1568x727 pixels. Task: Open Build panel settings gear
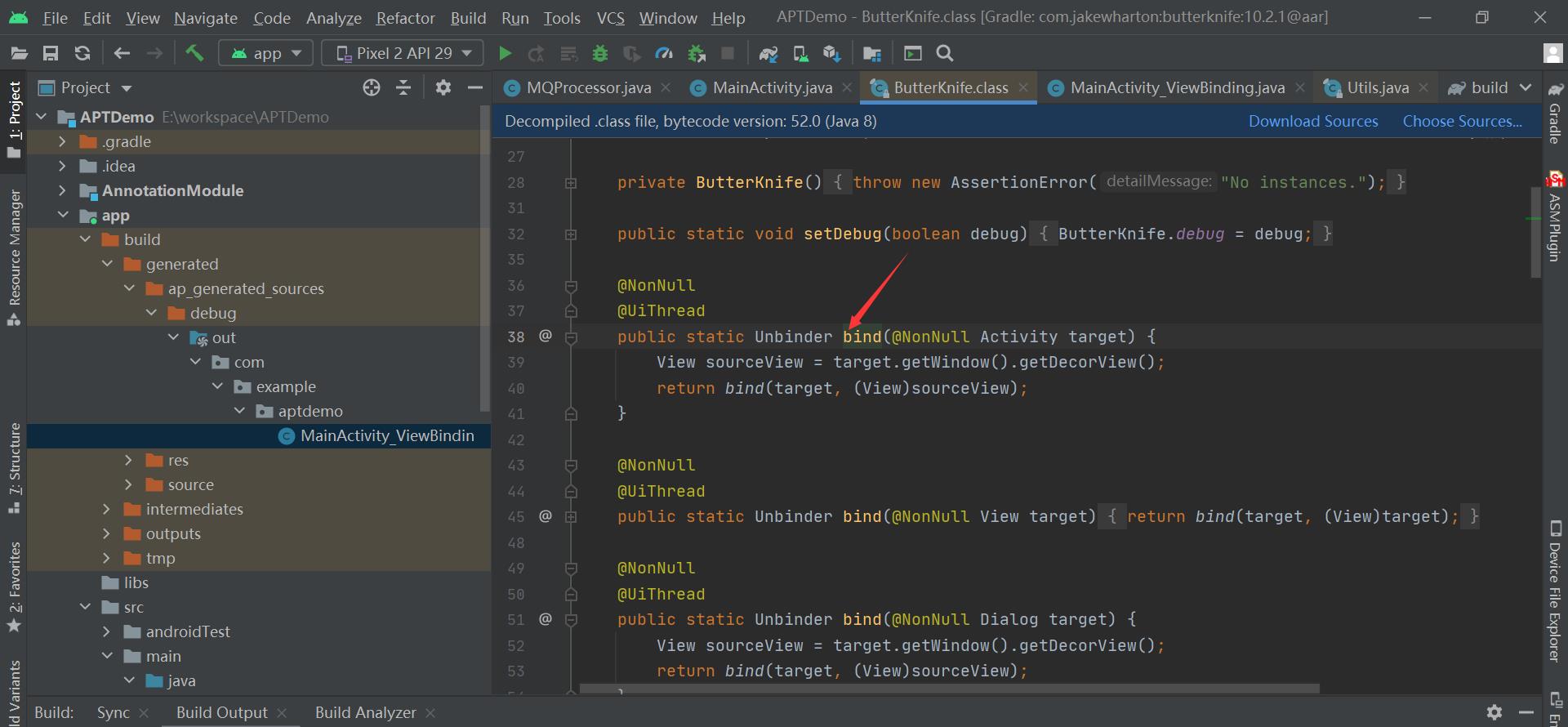[x=1494, y=712]
